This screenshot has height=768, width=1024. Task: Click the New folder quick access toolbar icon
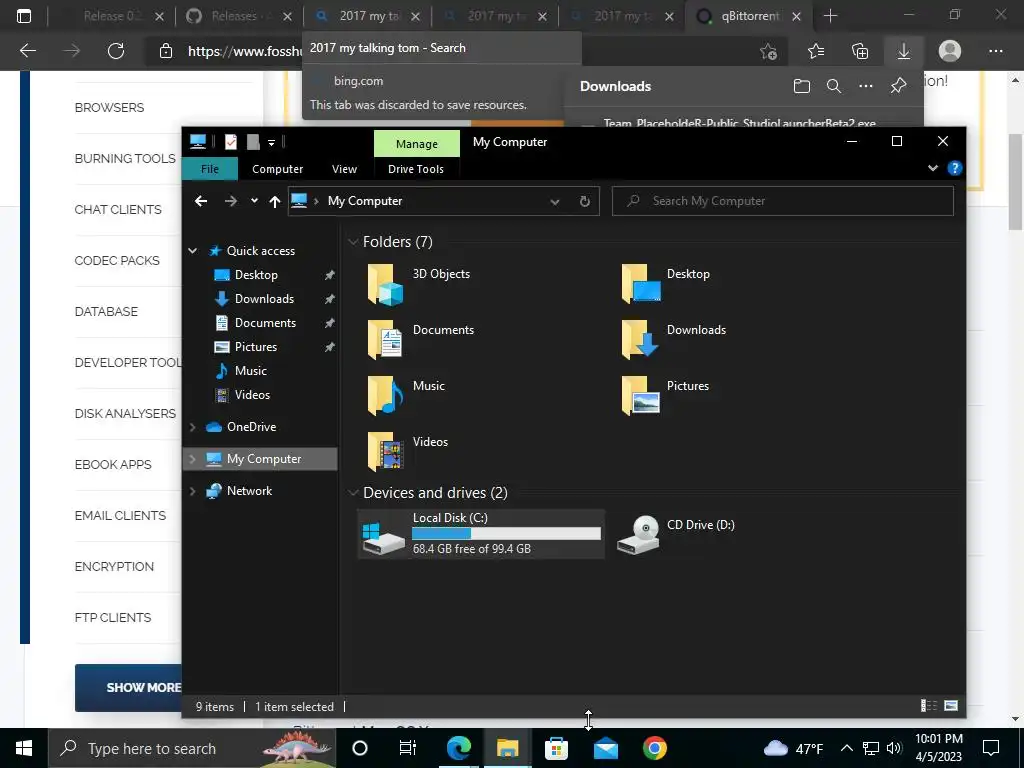click(x=253, y=142)
